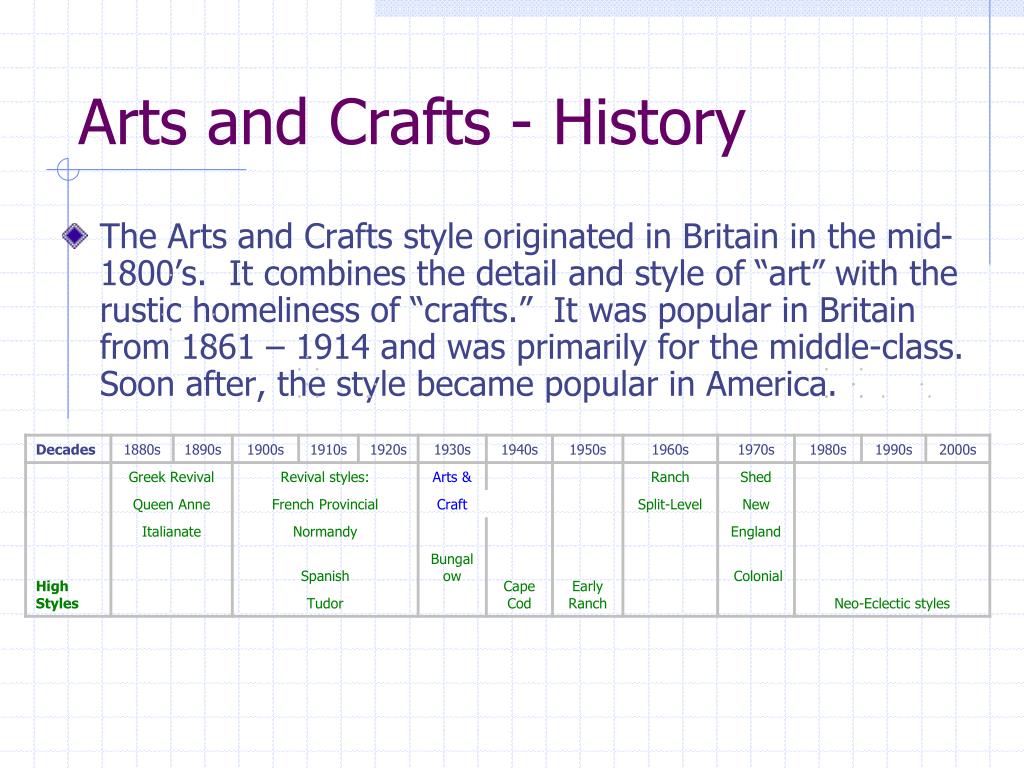1024x768 pixels.
Task: Click the "High Styles" row label
Action: point(57,595)
